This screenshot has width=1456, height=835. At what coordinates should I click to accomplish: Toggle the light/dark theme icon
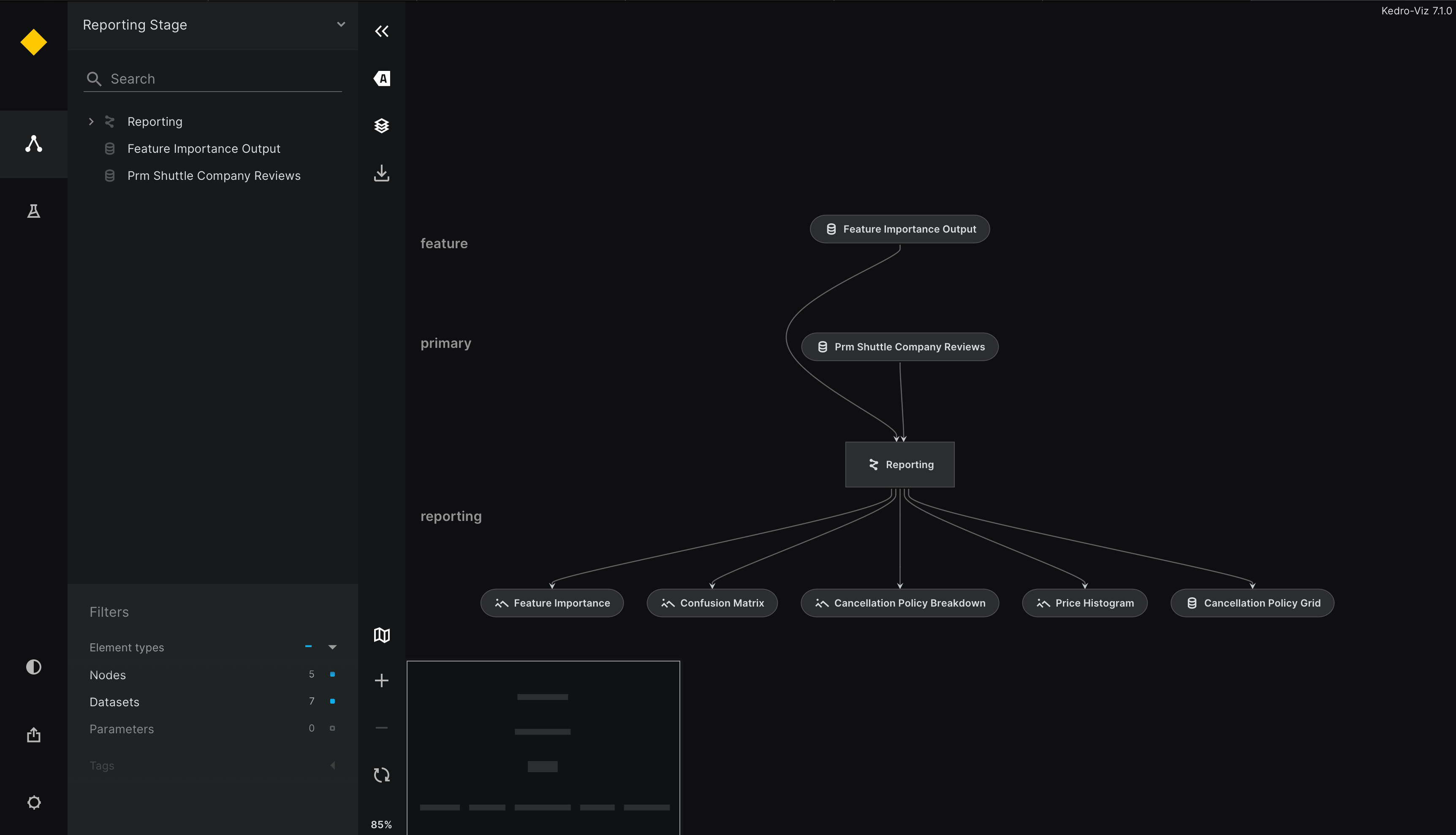(34, 667)
